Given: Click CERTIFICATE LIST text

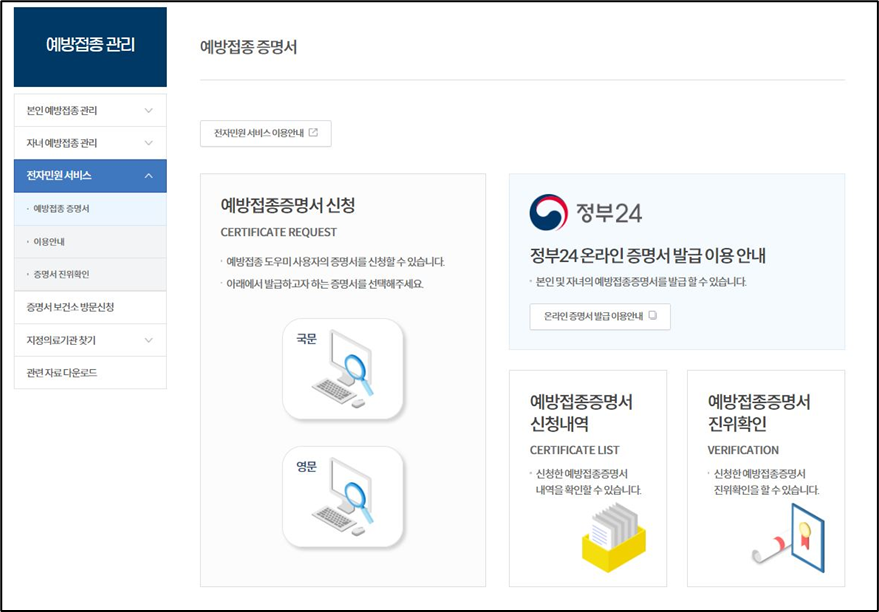Looking at the screenshot, I should pos(575,450).
